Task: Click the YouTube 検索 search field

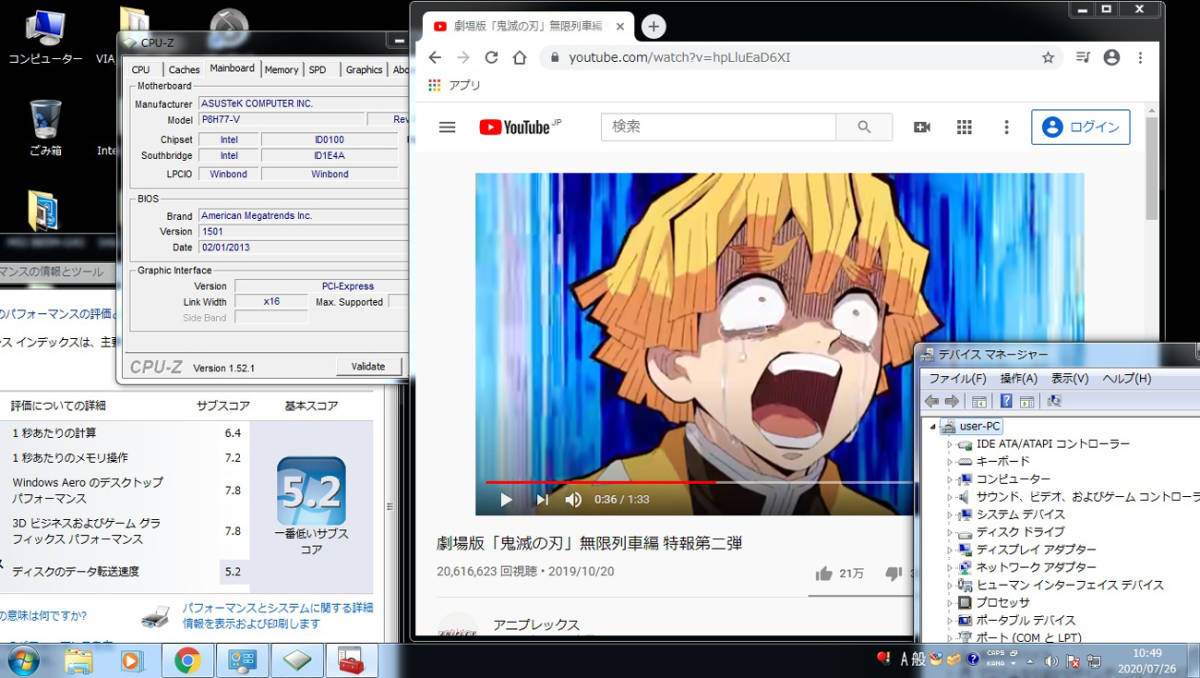Action: [x=717, y=127]
